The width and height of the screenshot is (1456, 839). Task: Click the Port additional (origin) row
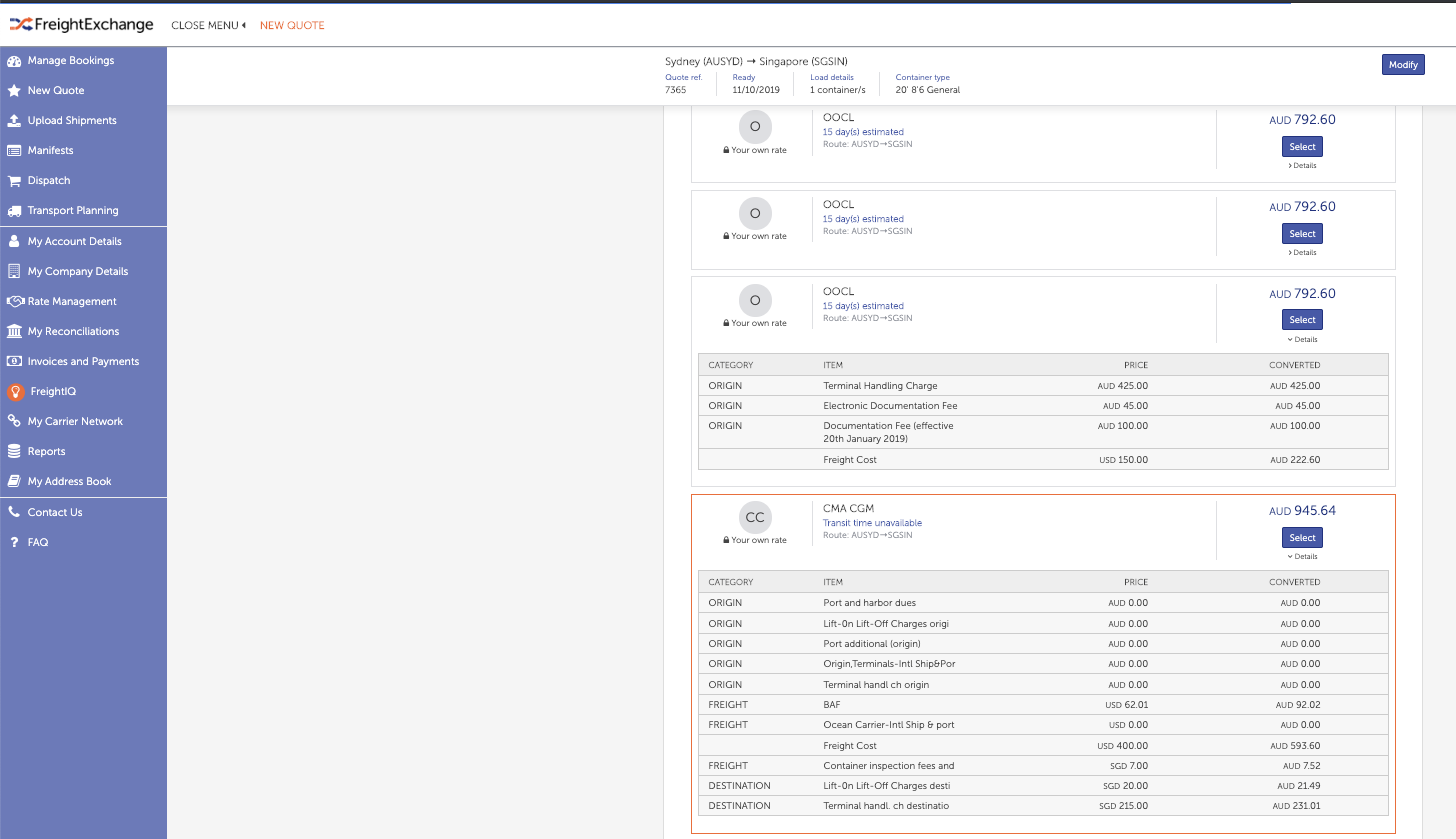click(x=1043, y=644)
